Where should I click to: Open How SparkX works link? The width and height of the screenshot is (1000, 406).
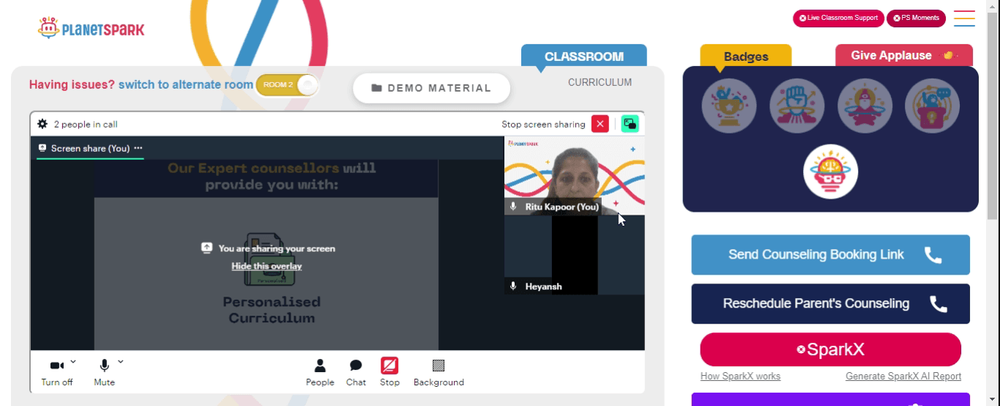pyautogui.click(x=740, y=376)
